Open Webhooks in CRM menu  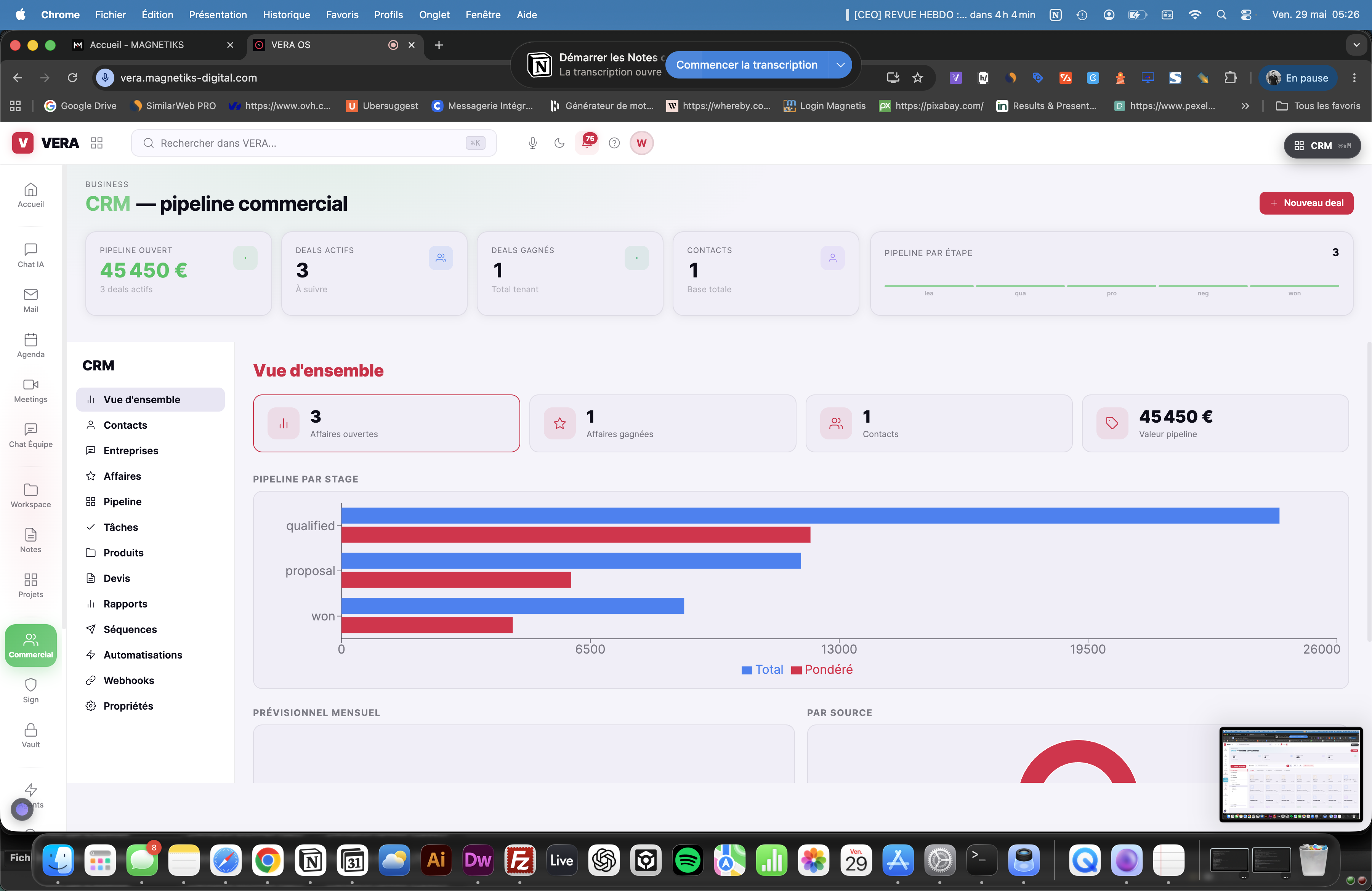pyautogui.click(x=150, y=680)
